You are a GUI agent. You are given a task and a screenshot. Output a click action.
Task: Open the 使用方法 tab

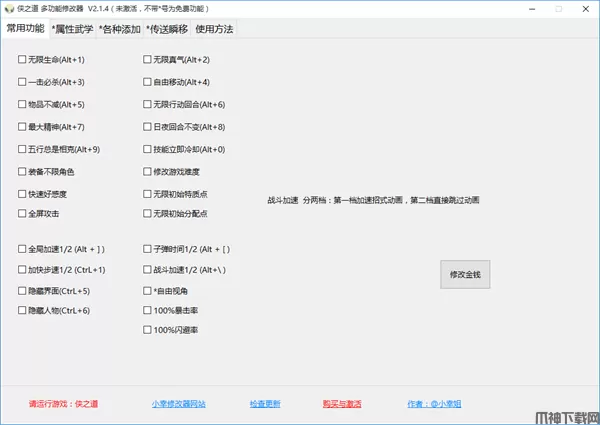(214, 29)
